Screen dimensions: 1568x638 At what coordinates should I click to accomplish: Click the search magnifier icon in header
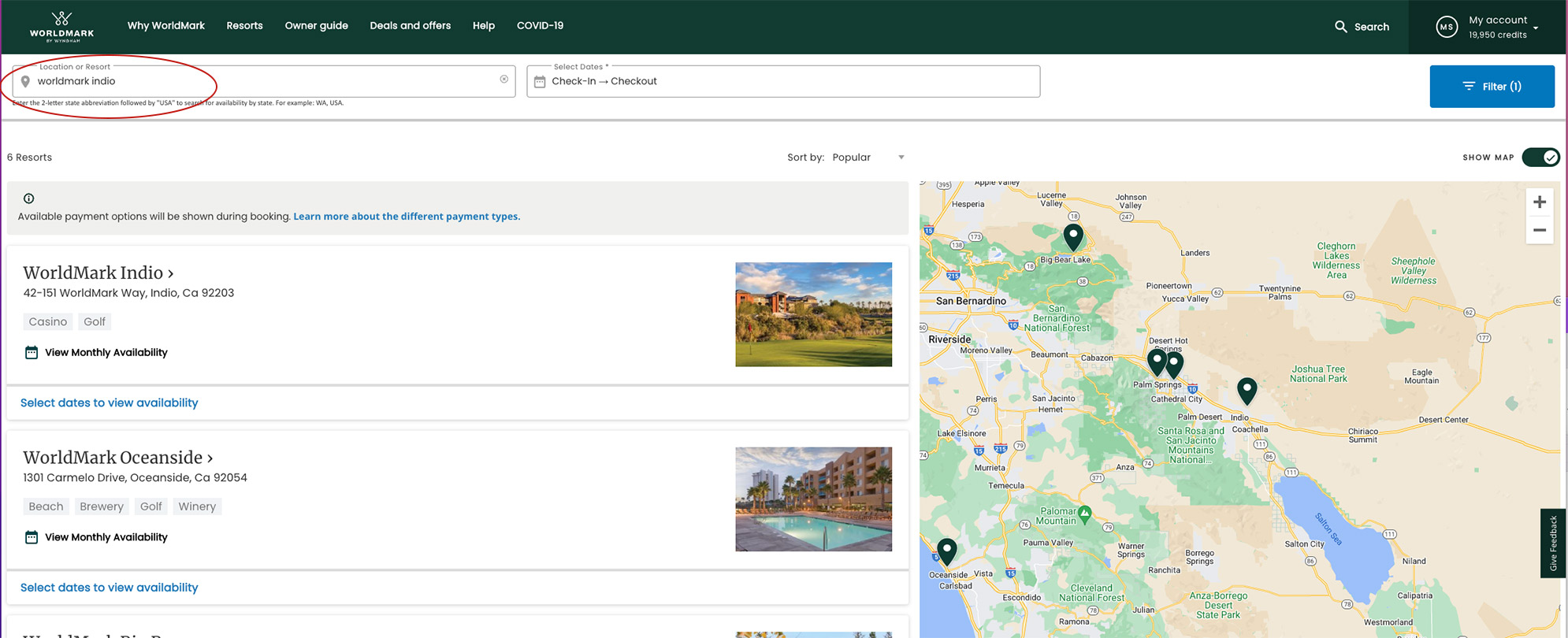(1340, 27)
